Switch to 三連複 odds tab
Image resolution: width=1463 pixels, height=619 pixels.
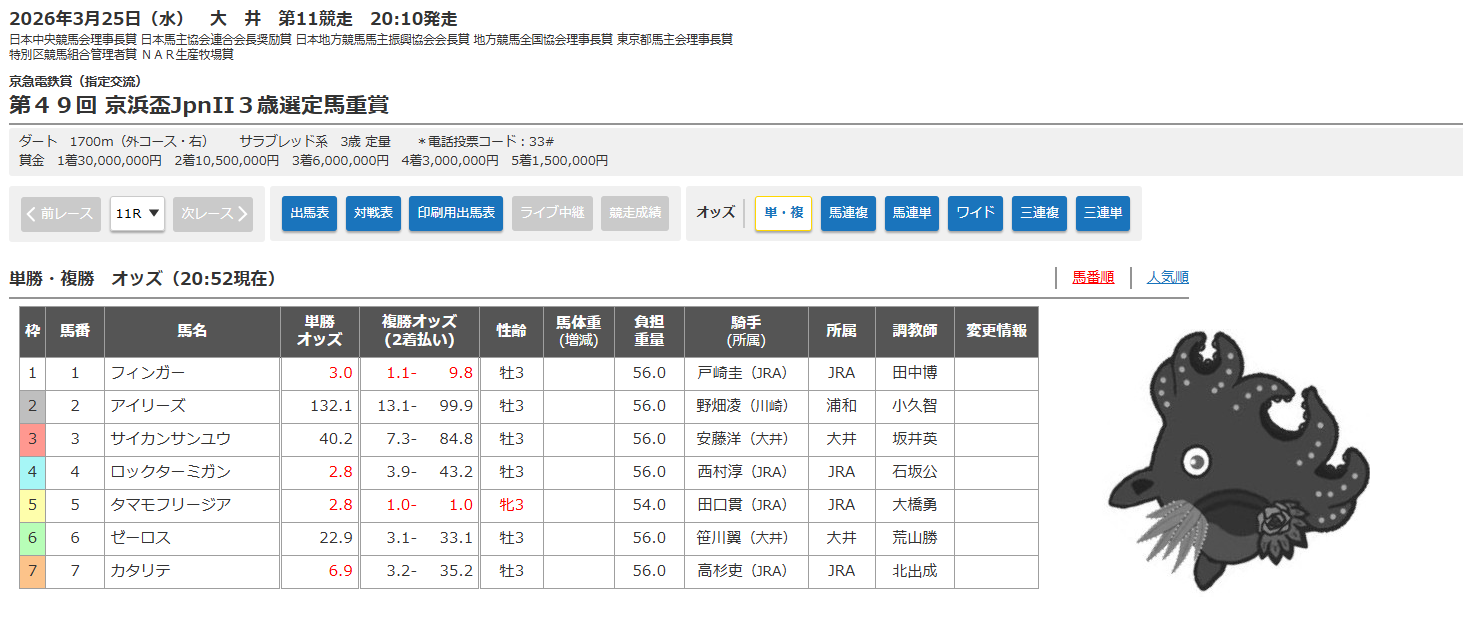click(x=1039, y=213)
